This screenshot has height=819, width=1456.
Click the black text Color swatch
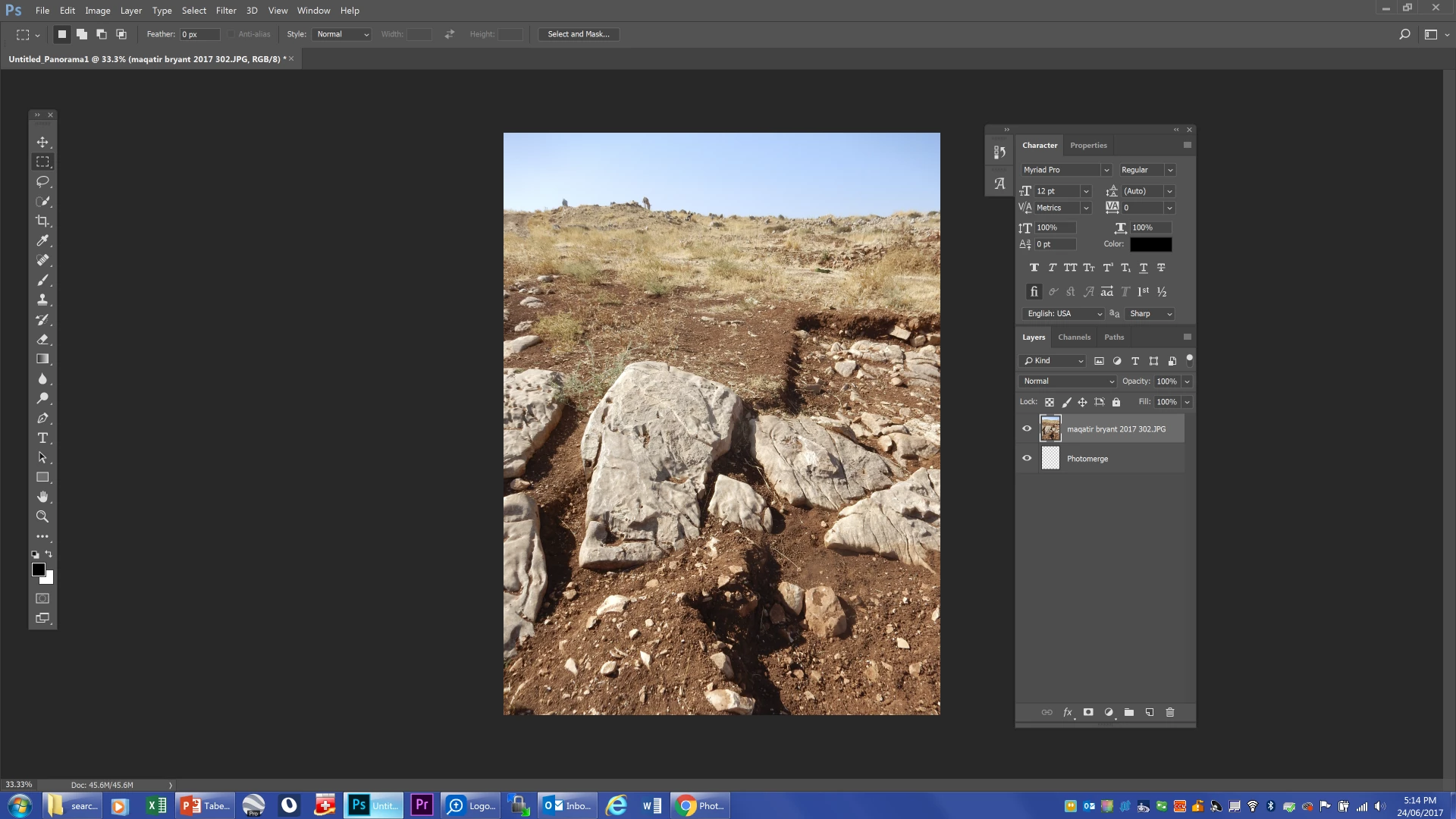pyautogui.click(x=1150, y=244)
